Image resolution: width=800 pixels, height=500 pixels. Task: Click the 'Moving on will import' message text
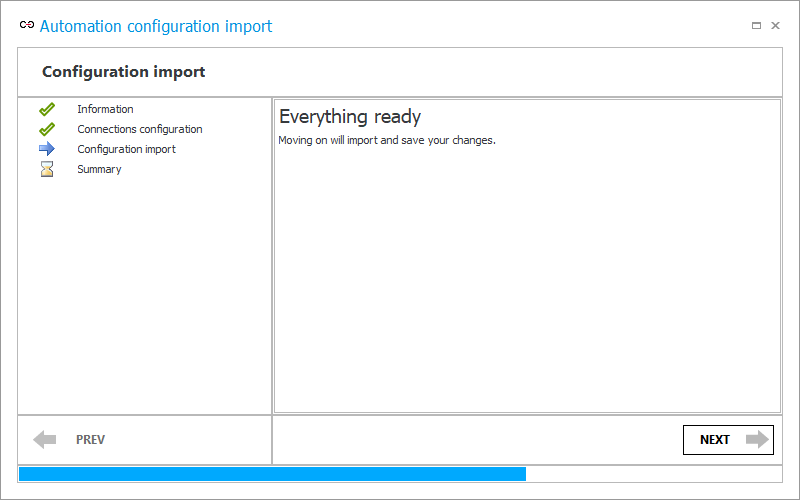[387, 140]
